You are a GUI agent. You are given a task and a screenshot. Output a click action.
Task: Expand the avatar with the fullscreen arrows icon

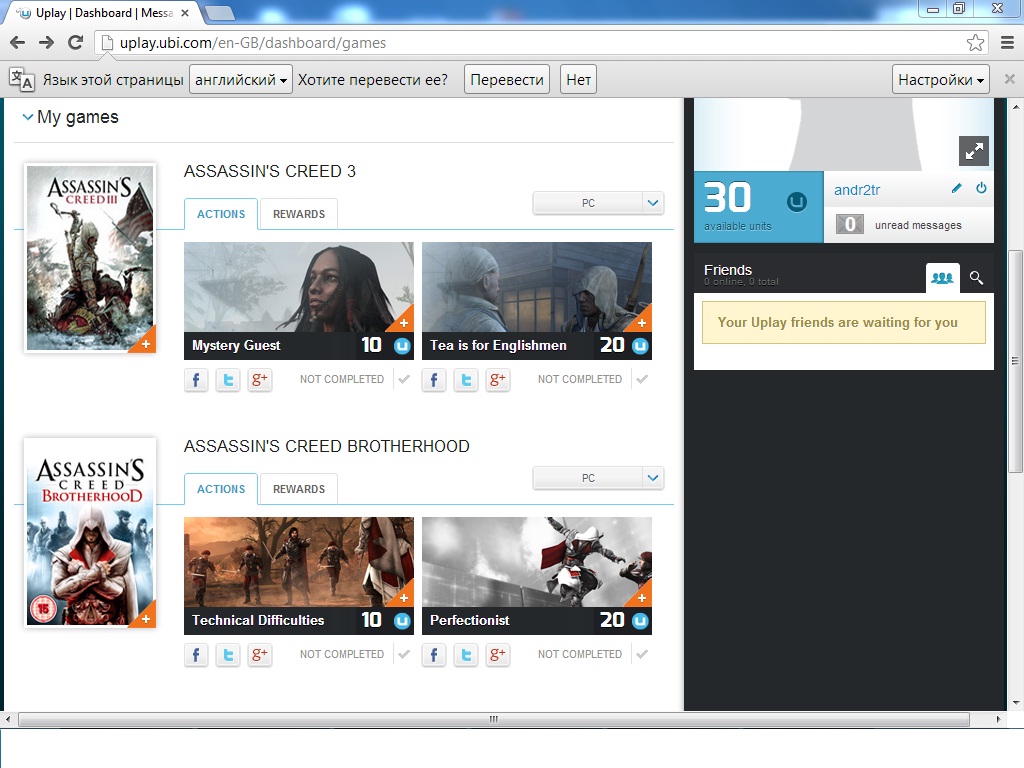tap(974, 152)
